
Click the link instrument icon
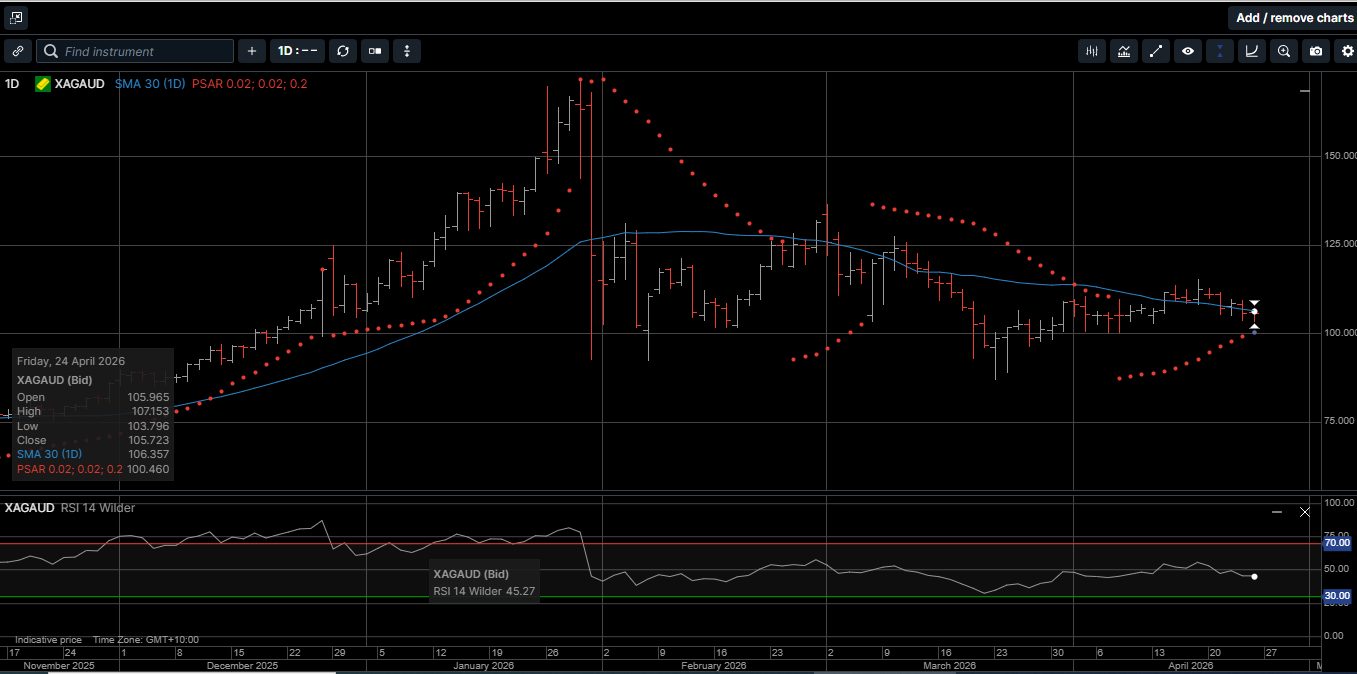point(17,51)
